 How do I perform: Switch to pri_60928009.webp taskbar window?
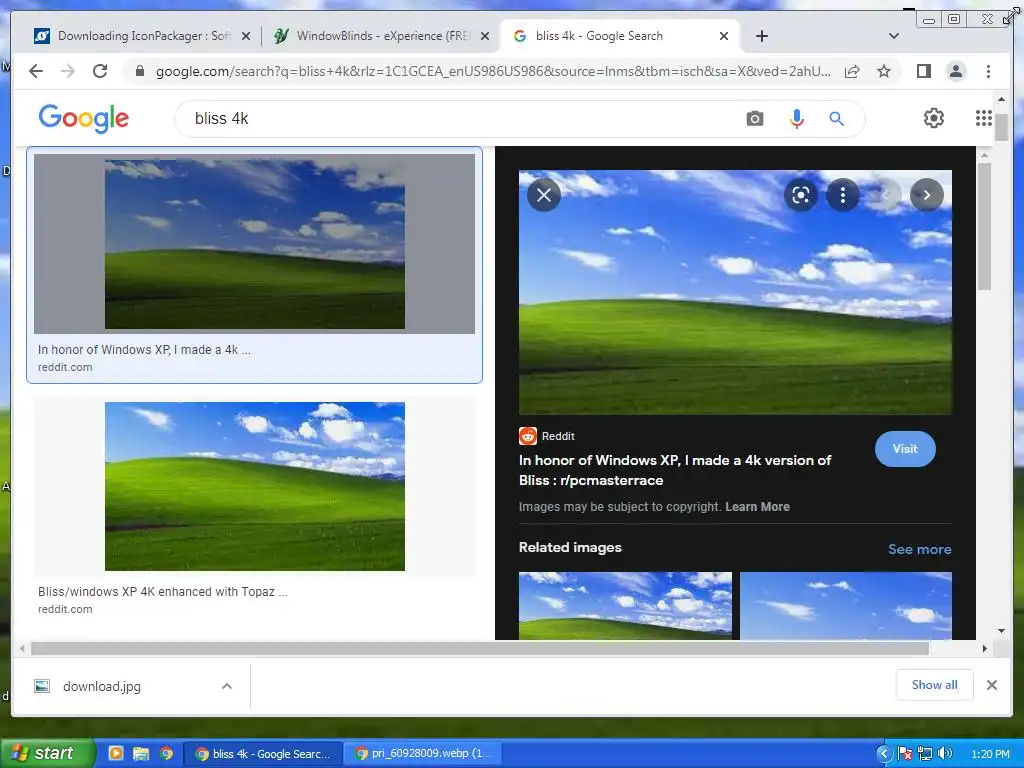pos(423,753)
